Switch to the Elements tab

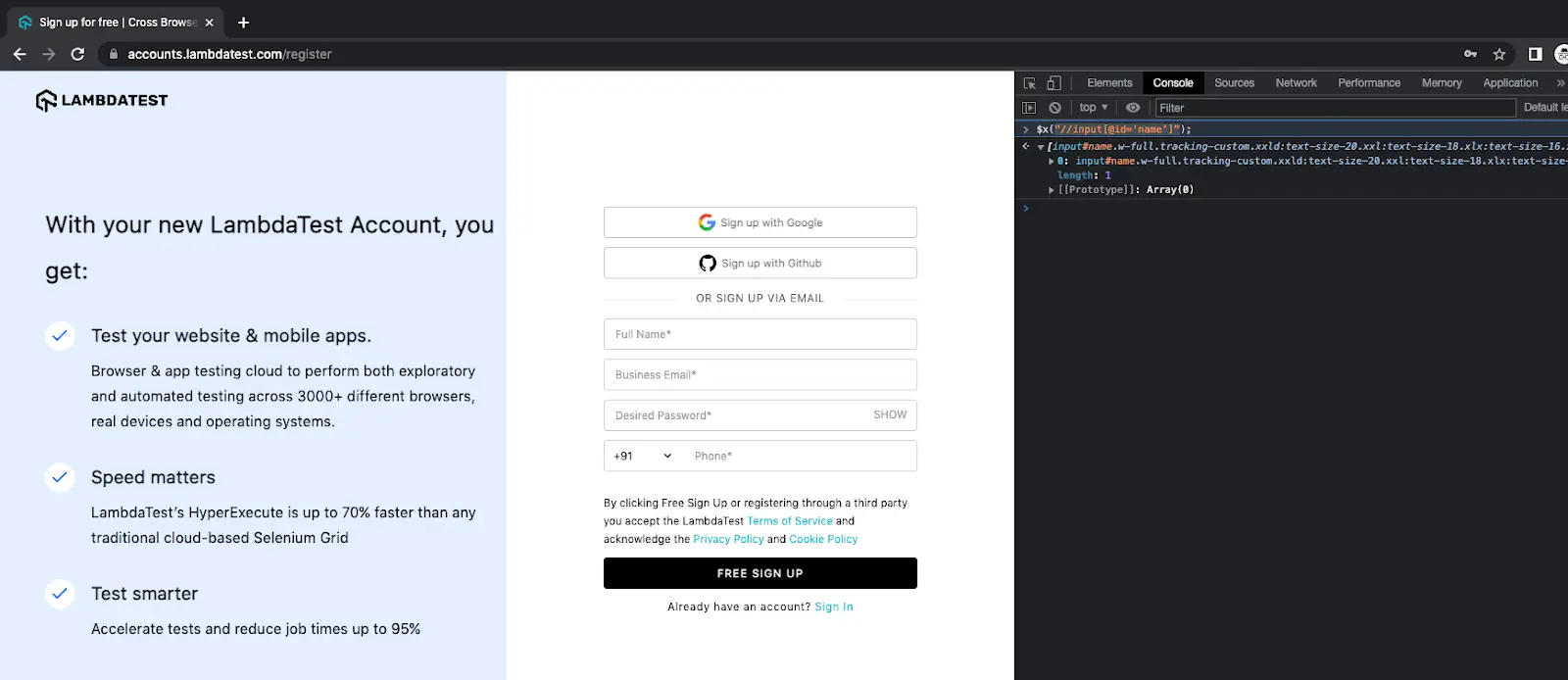point(1109,83)
